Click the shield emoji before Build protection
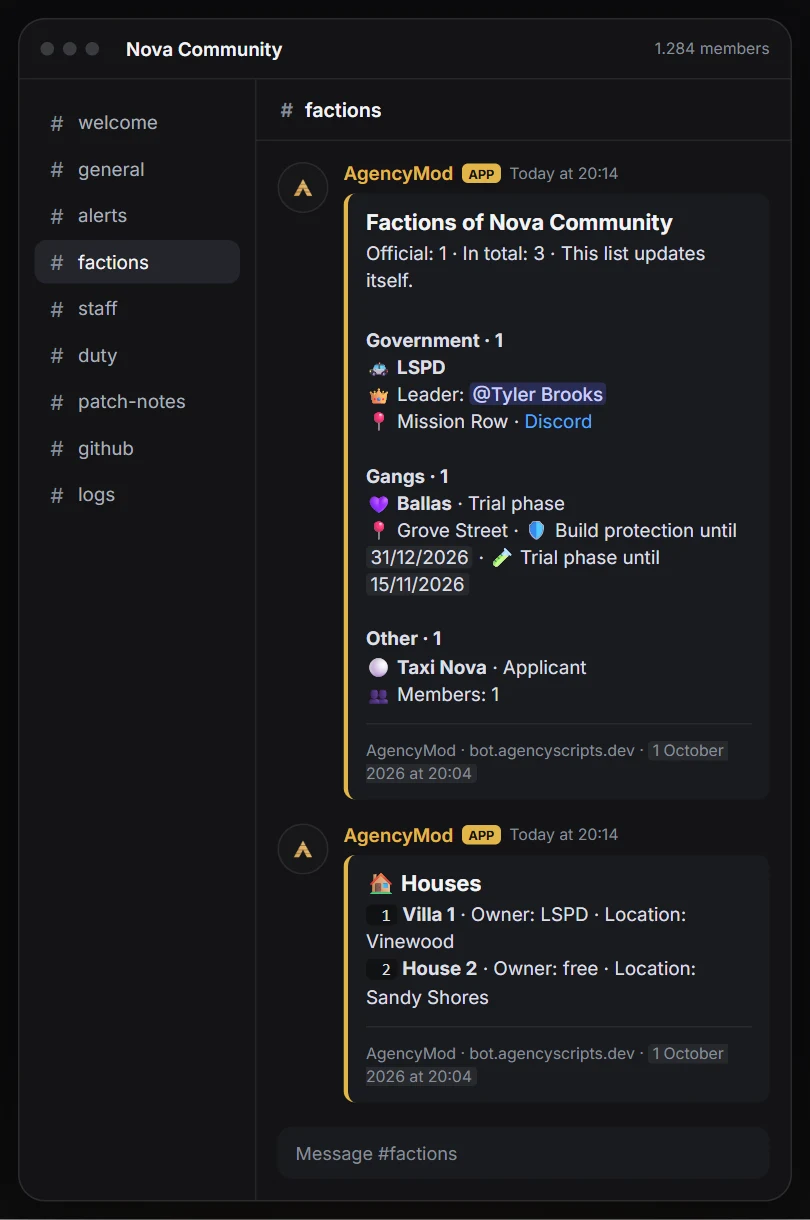The width and height of the screenshot is (810, 1220). [537, 530]
